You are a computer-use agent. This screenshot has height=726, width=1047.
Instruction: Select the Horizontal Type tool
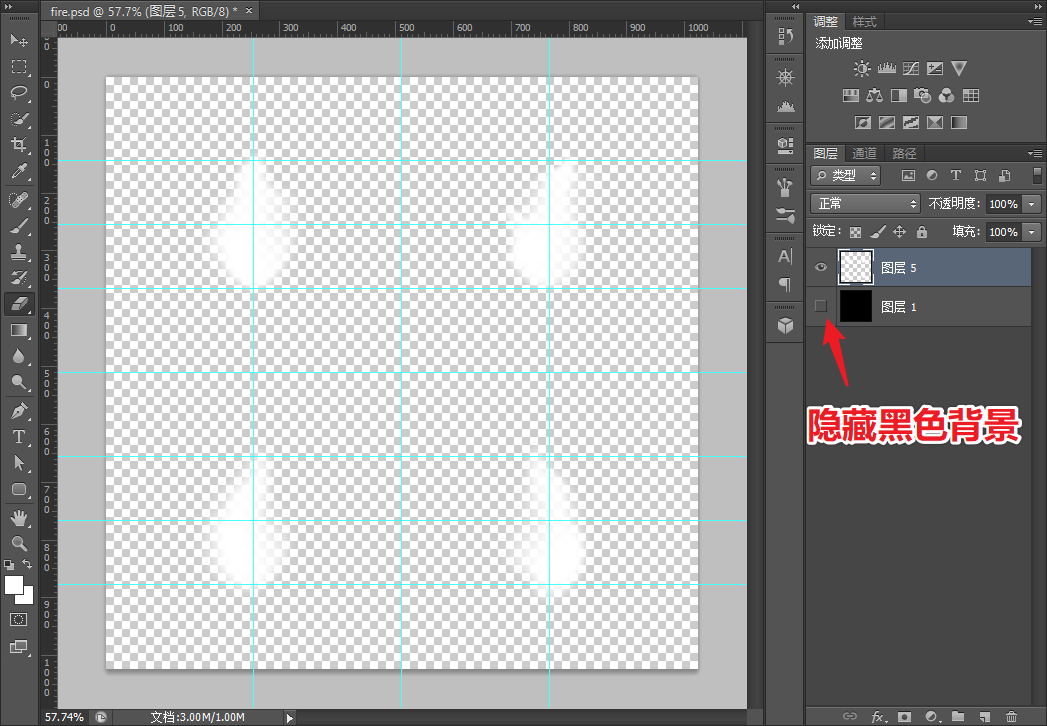coord(19,437)
